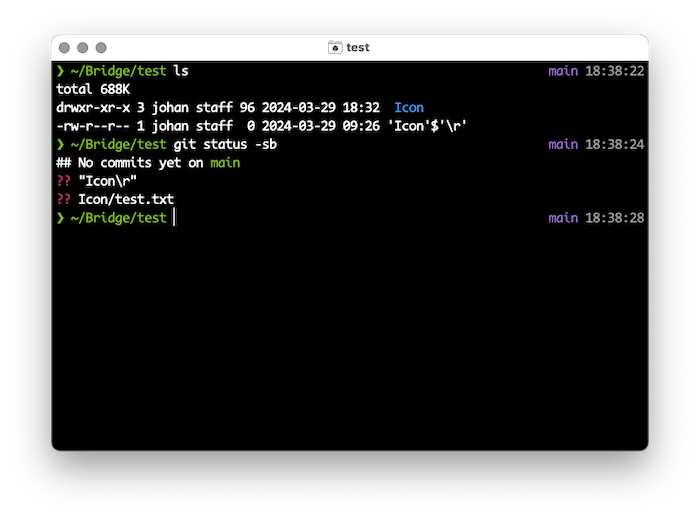Click the cursor at the last prompt
The image size is (700, 519).
click(x=174, y=217)
